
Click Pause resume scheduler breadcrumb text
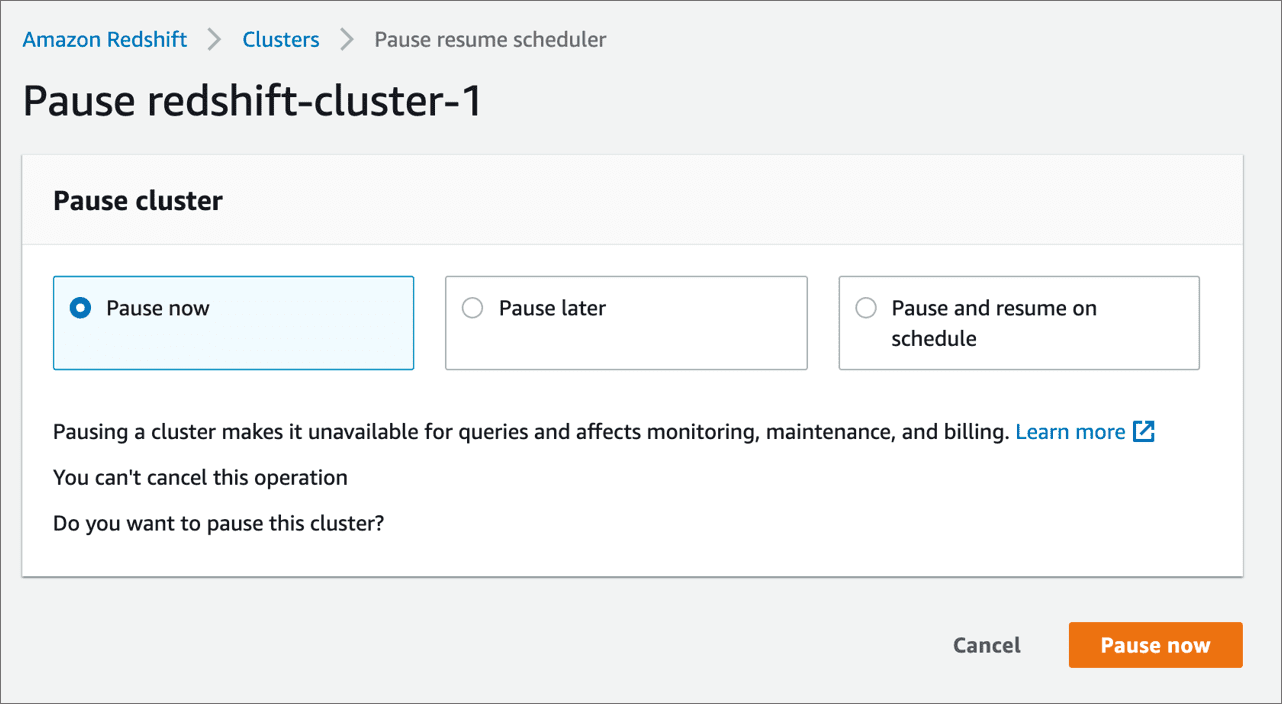point(490,40)
